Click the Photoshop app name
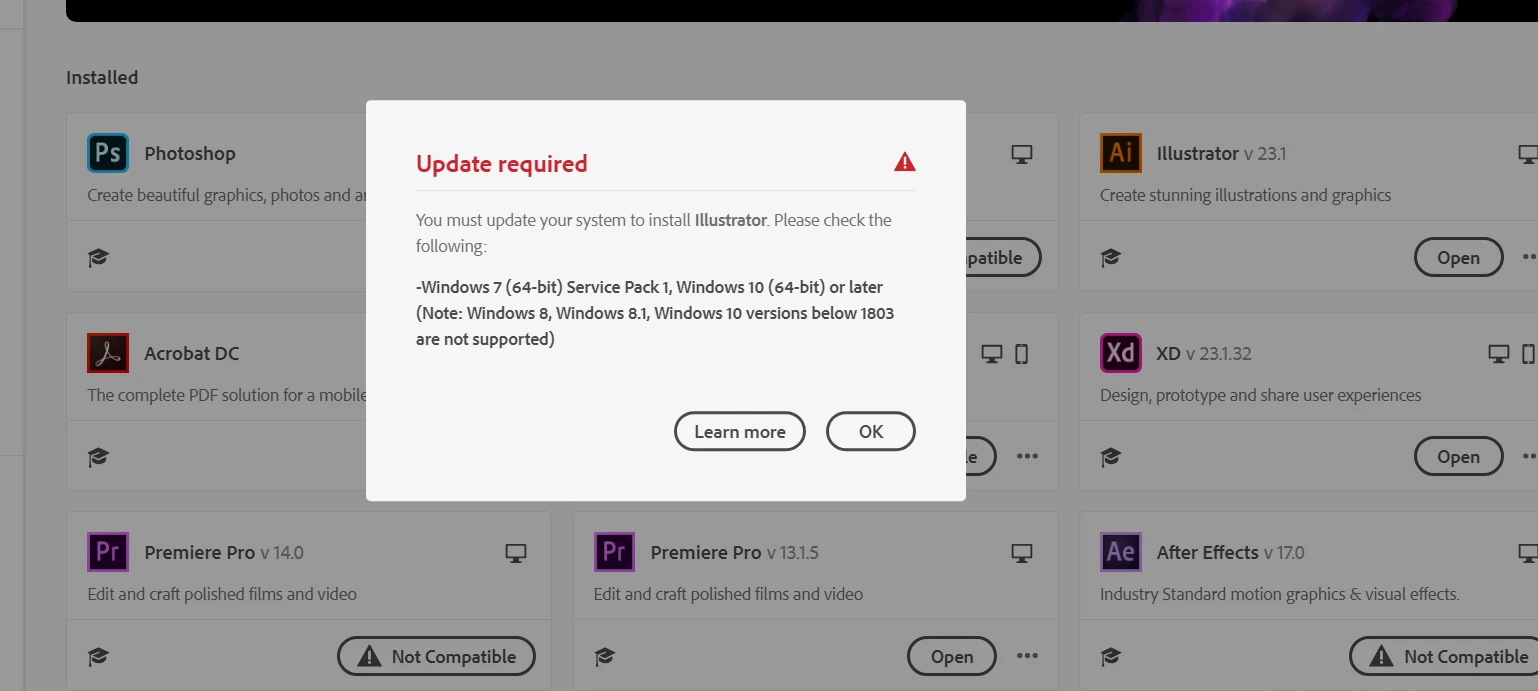 coord(190,153)
